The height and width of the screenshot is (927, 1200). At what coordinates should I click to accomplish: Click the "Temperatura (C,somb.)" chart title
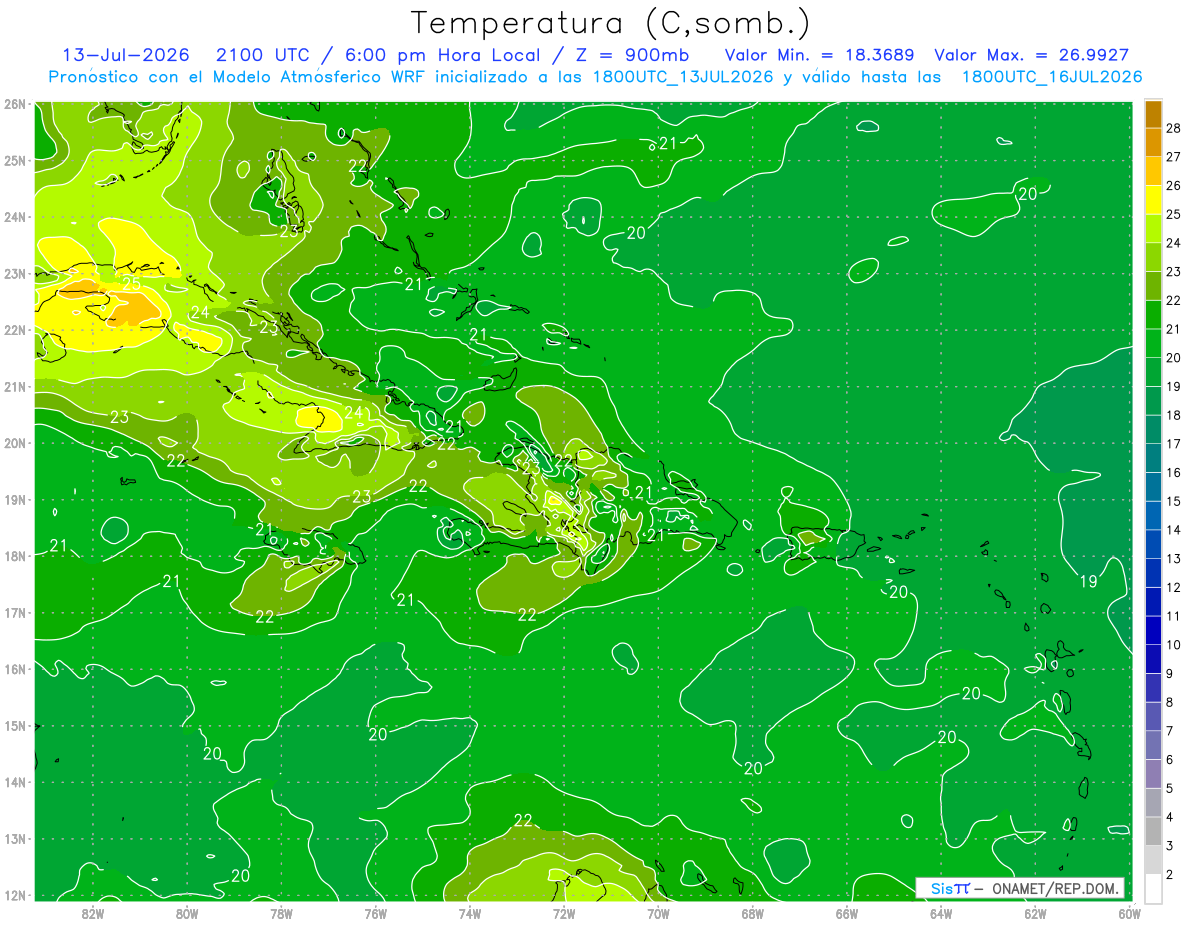[x=611, y=24]
